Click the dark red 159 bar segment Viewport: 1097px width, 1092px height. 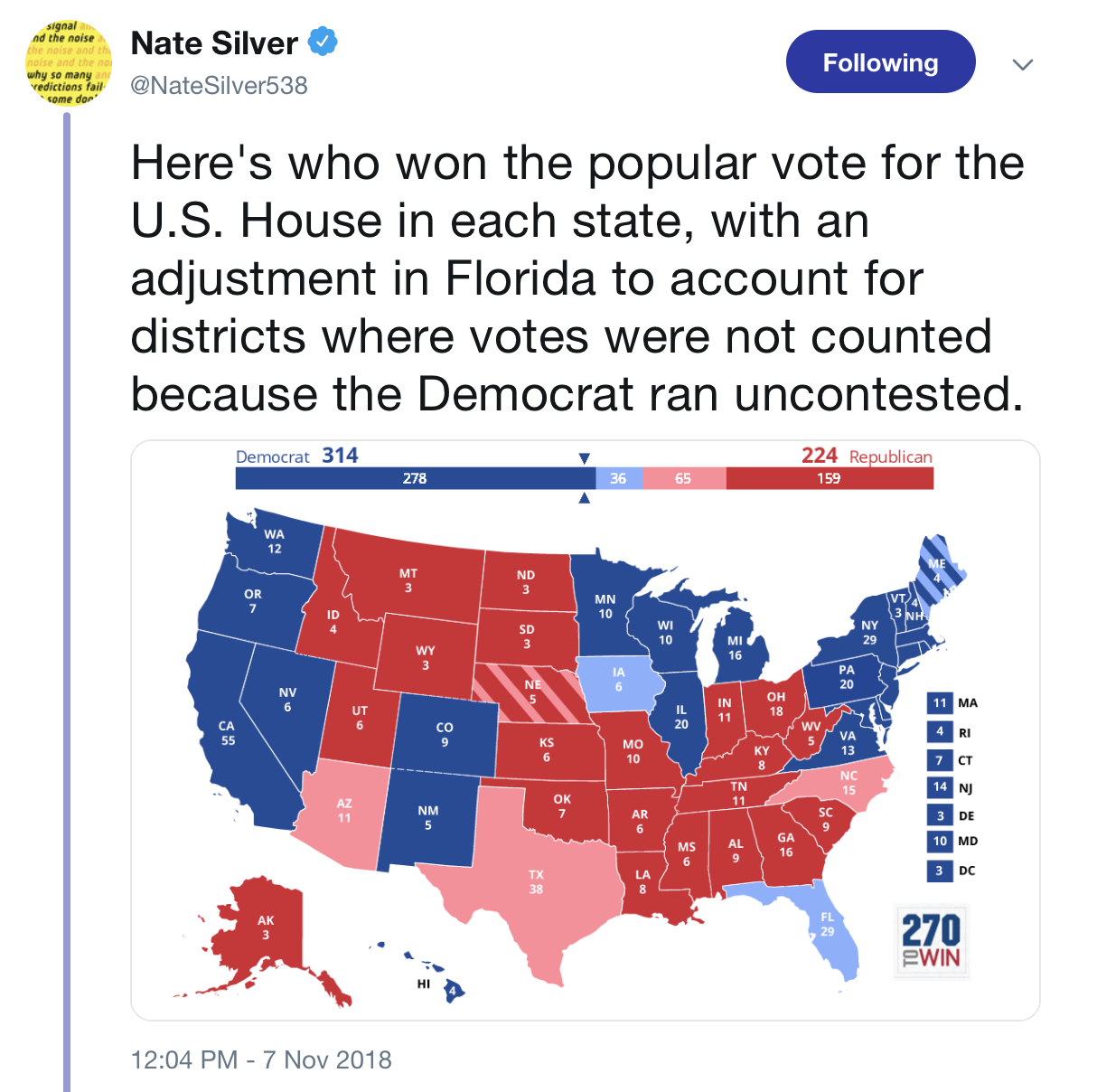click(x=829, y=478)
